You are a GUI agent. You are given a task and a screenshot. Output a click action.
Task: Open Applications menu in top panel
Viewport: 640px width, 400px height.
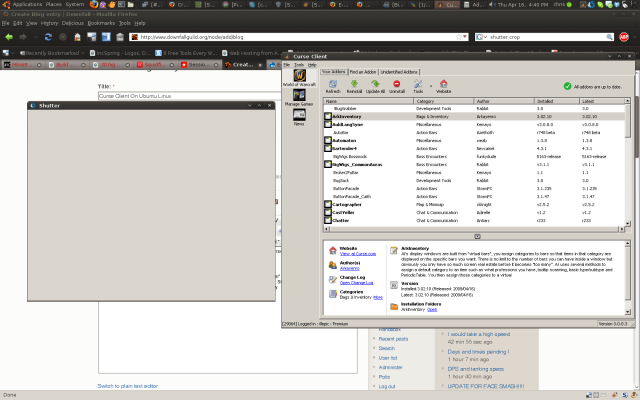click(x=27, y=4)
